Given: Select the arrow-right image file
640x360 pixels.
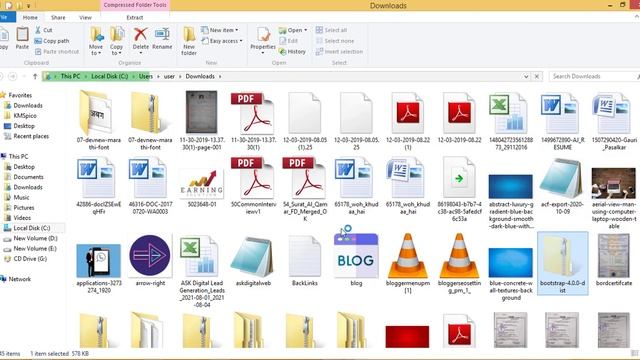Looking at the screenshot, I should (x=150, y=260).
